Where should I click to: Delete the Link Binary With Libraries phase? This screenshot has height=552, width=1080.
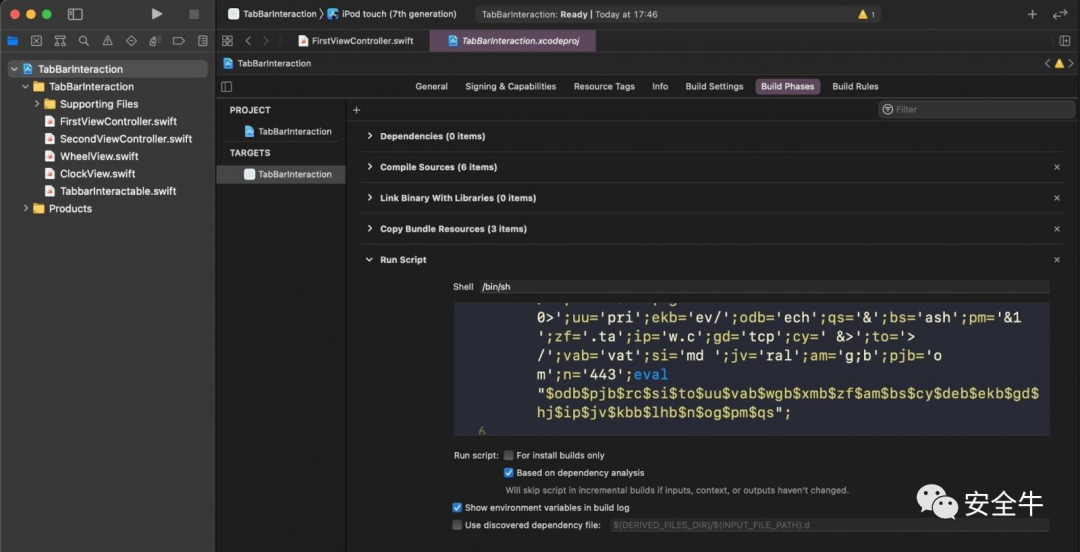pos(1057,198)
